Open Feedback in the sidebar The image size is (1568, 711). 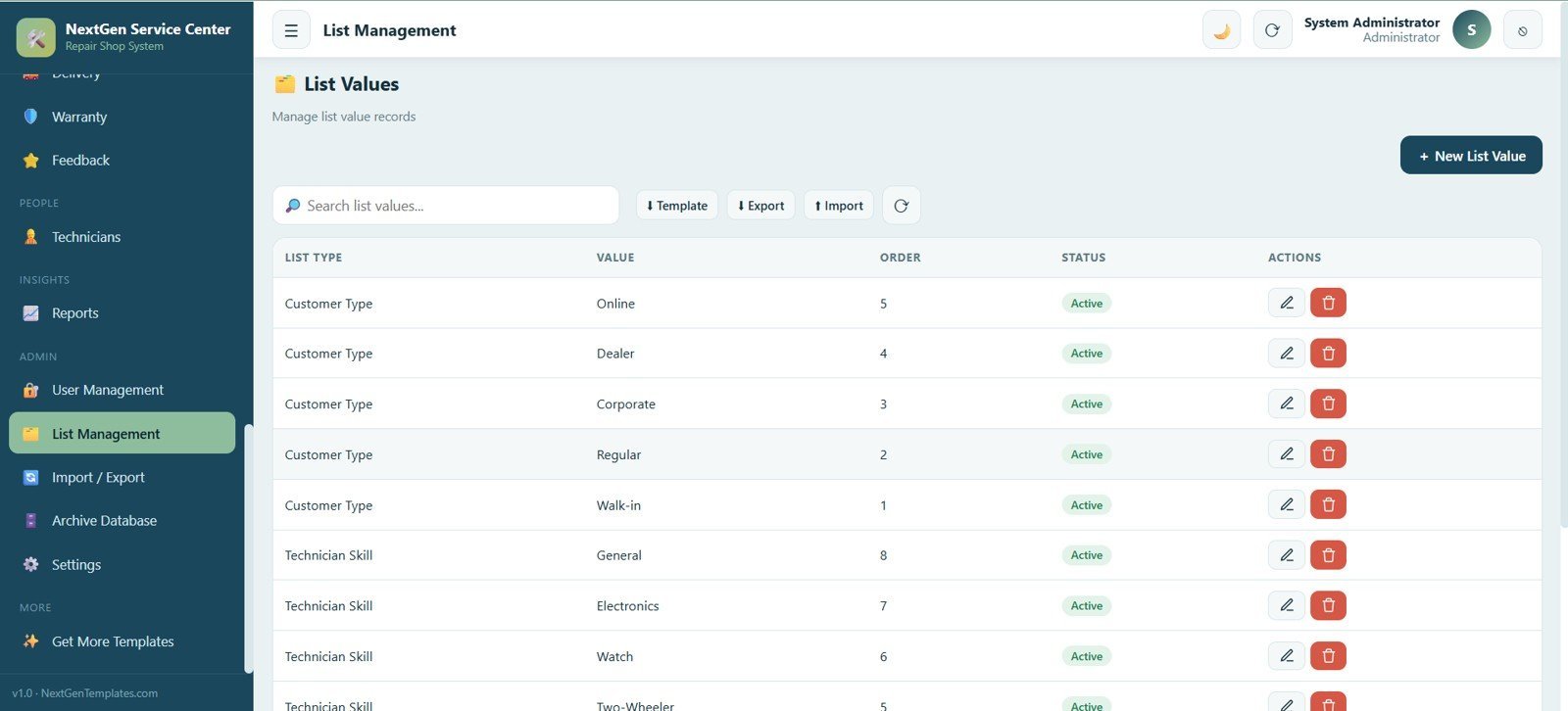point(122,160)
